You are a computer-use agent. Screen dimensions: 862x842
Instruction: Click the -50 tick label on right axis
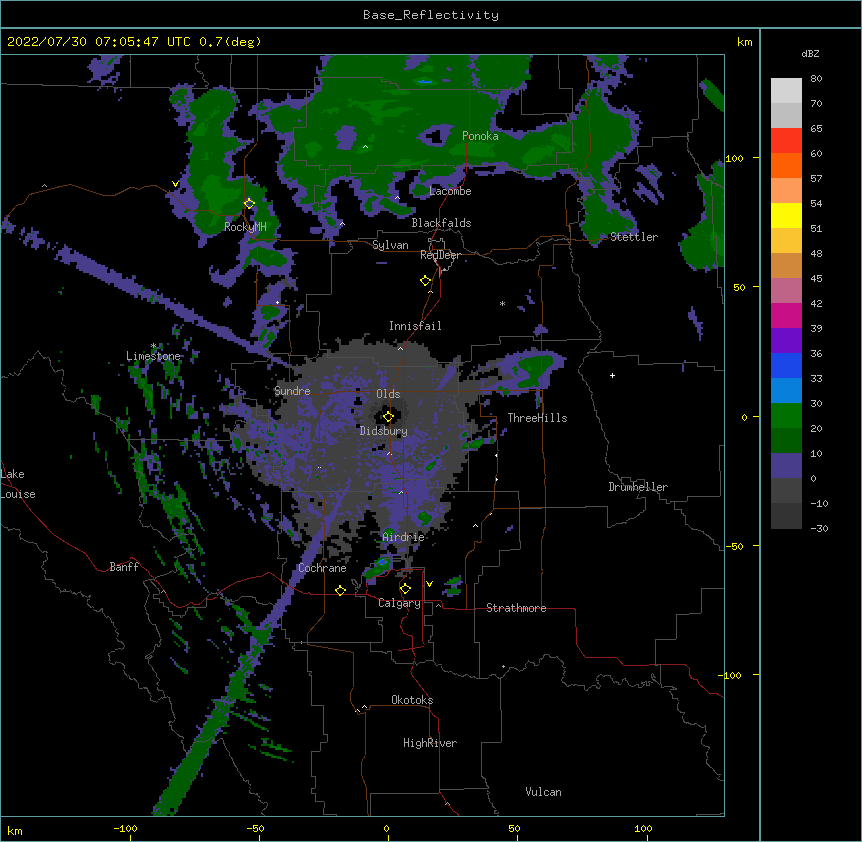tap(734, 546)
